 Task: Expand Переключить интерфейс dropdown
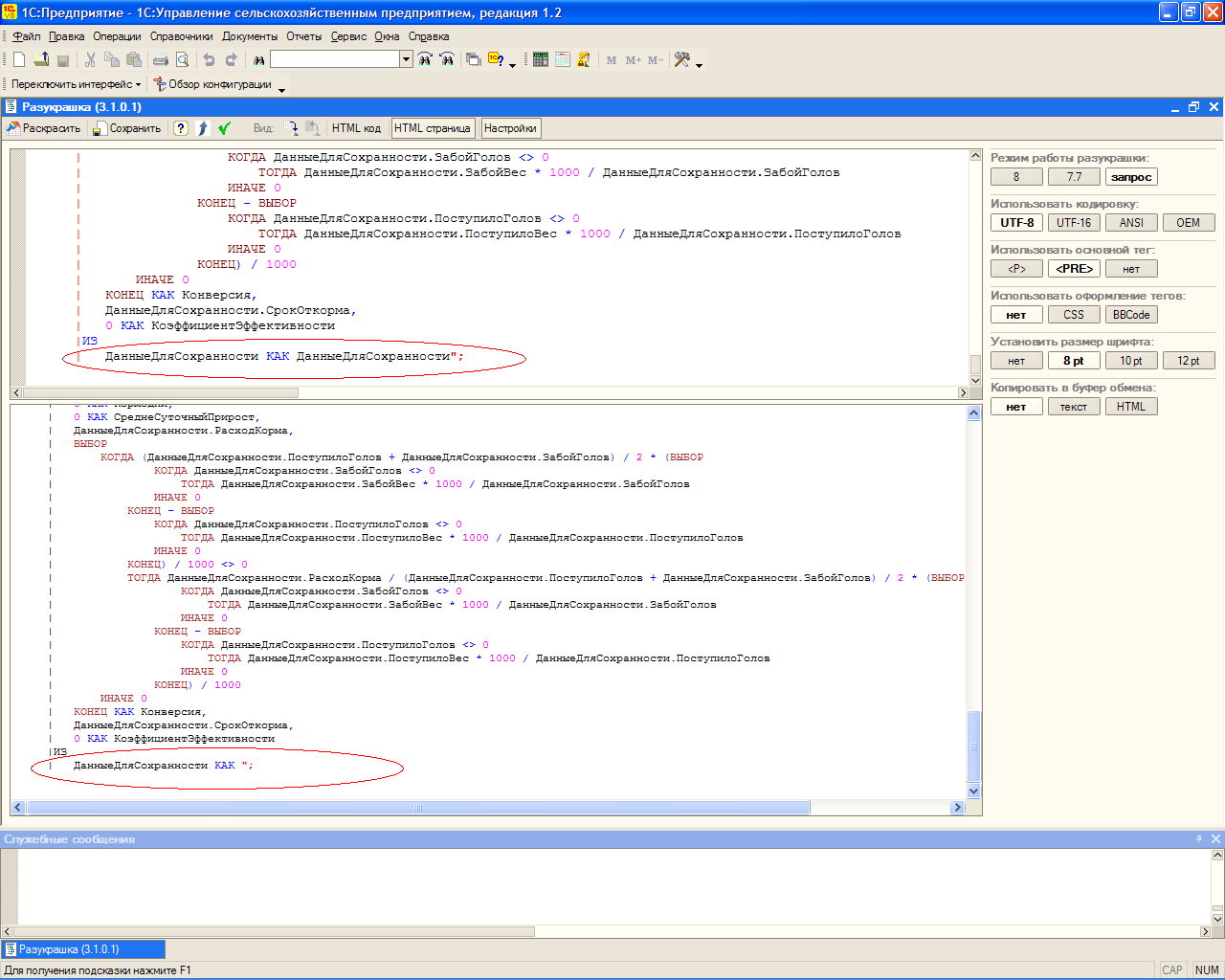[x=138, y=84]
